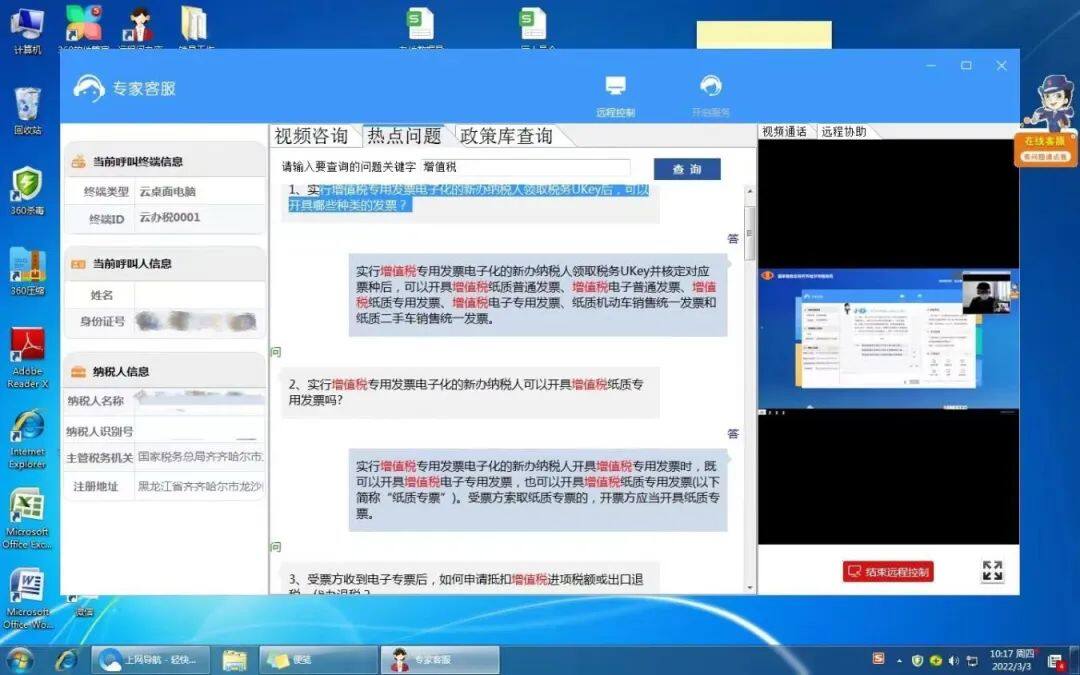Viewport: 1080px width, 675px height.
Task: Click the 结束远程控制 button
Action: tap(887, 572)
